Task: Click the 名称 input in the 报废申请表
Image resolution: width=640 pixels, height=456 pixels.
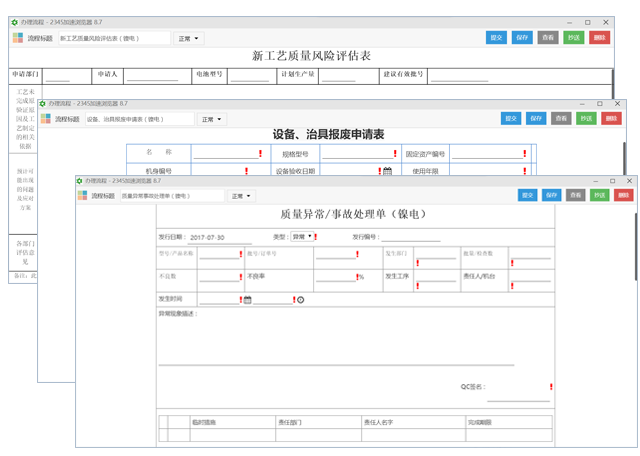Action: 227,154
